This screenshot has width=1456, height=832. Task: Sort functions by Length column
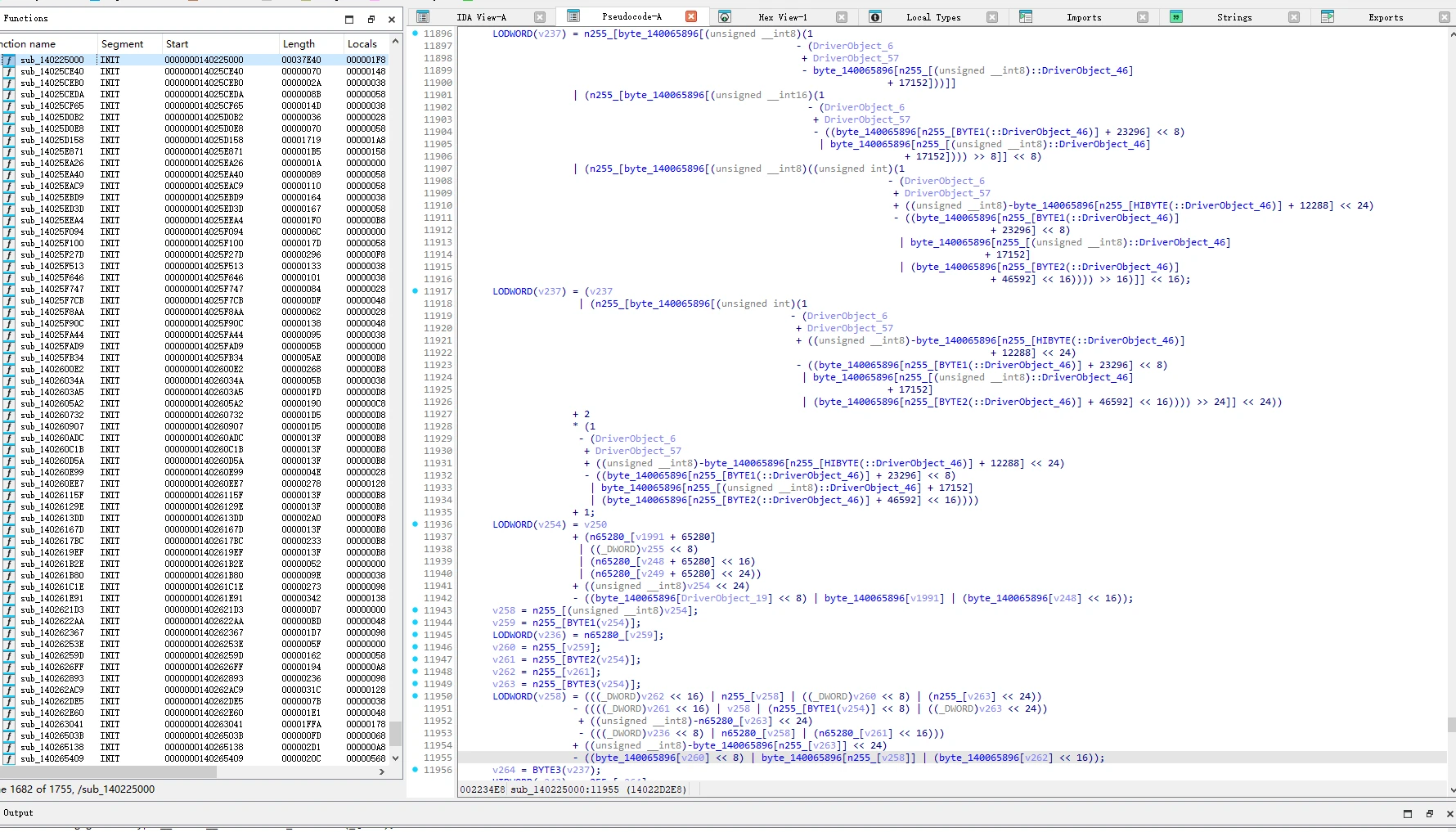click(299, 44)
